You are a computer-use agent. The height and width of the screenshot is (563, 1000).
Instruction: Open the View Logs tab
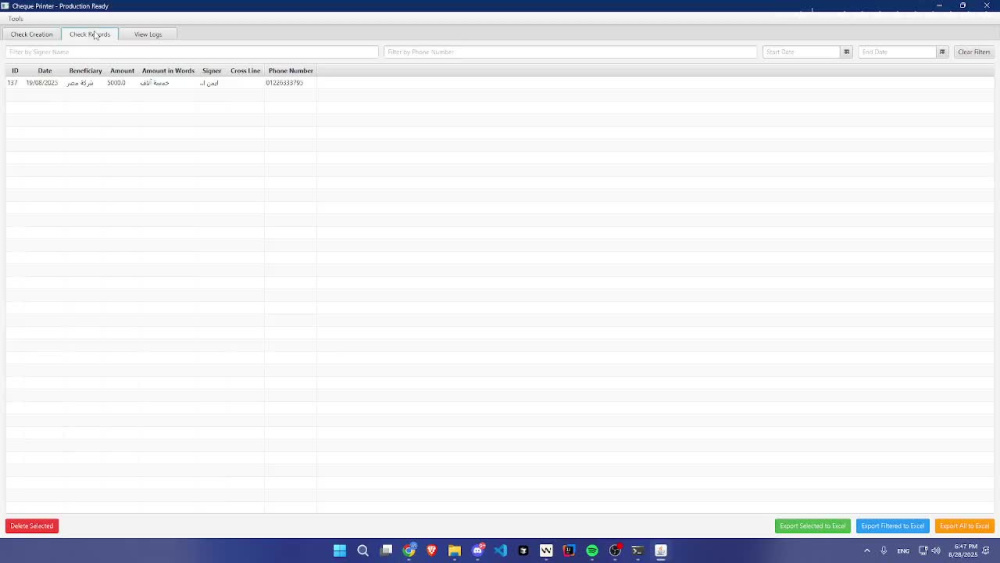(x=148, y=34)
